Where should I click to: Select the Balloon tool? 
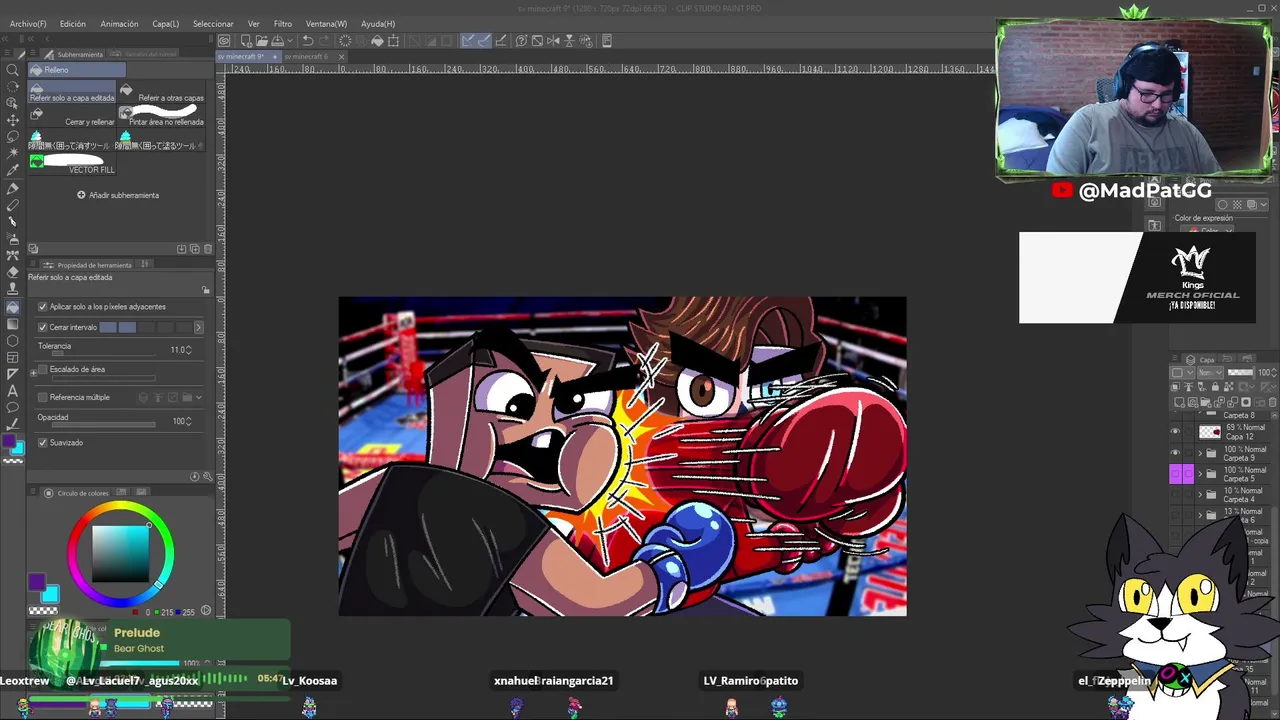click(x=13, y=408)
